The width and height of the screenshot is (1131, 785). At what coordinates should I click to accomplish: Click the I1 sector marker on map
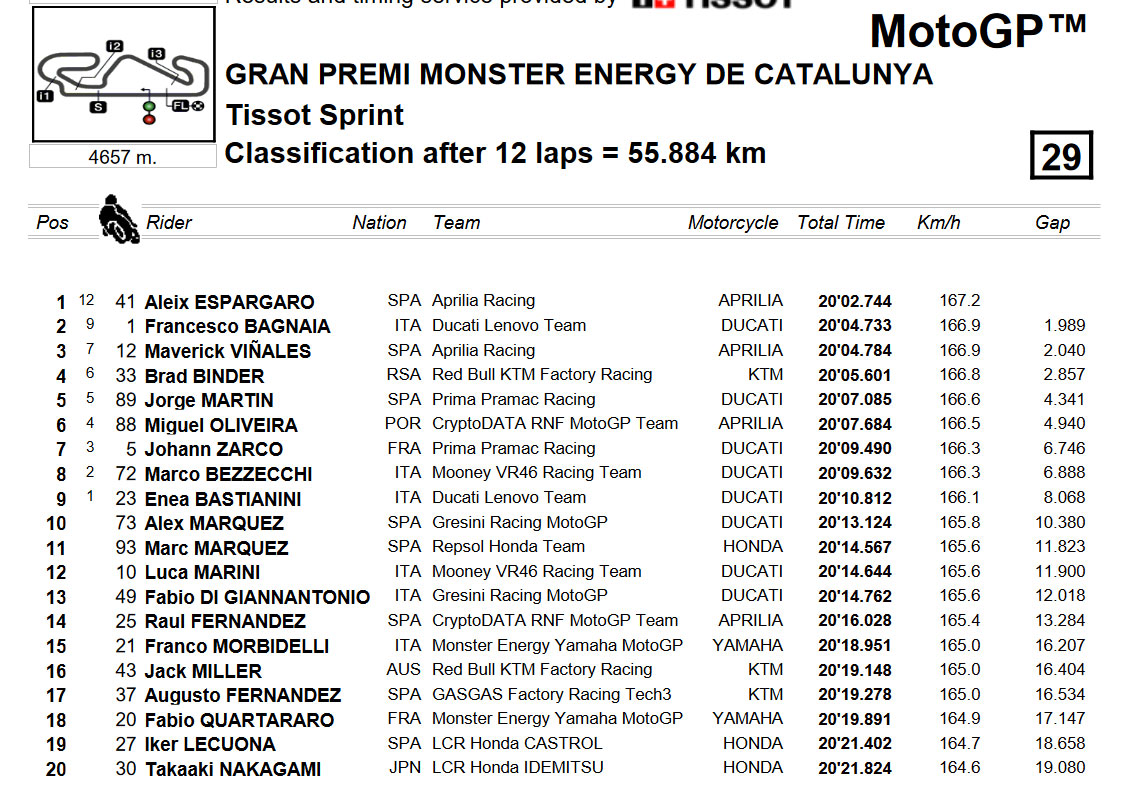click(x=45, y=95)
